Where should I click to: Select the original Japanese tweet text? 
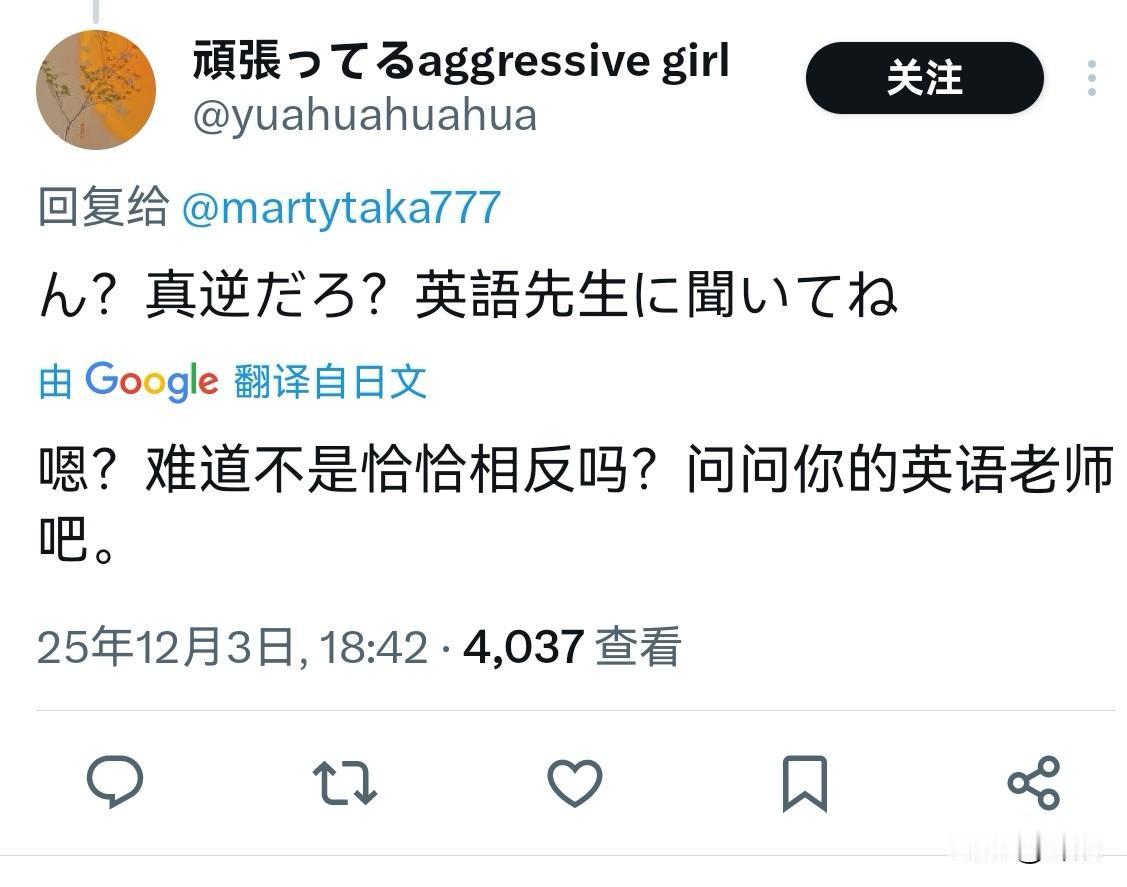coord(469,295)
